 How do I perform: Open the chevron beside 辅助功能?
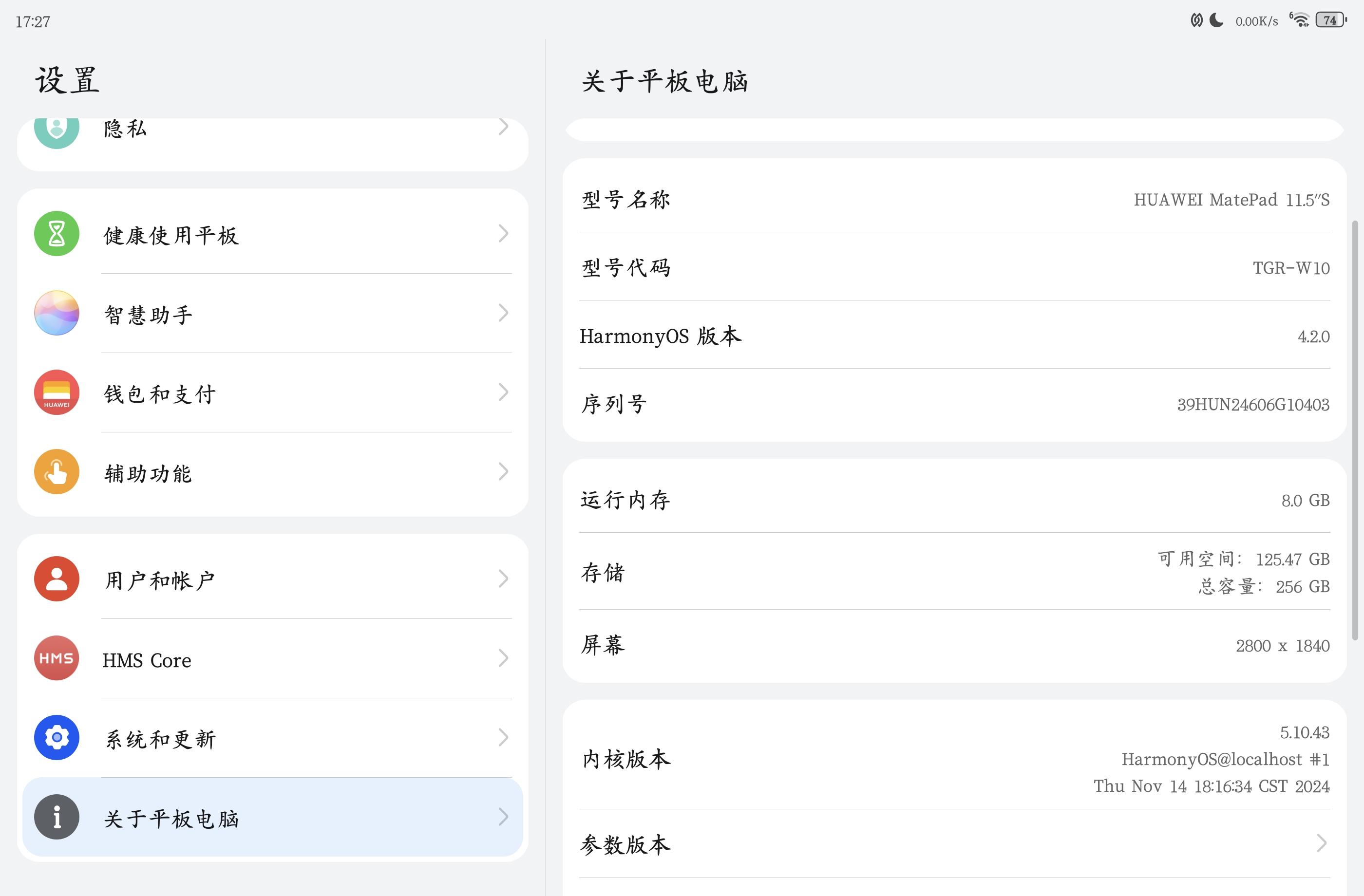(x=503, y=472)
